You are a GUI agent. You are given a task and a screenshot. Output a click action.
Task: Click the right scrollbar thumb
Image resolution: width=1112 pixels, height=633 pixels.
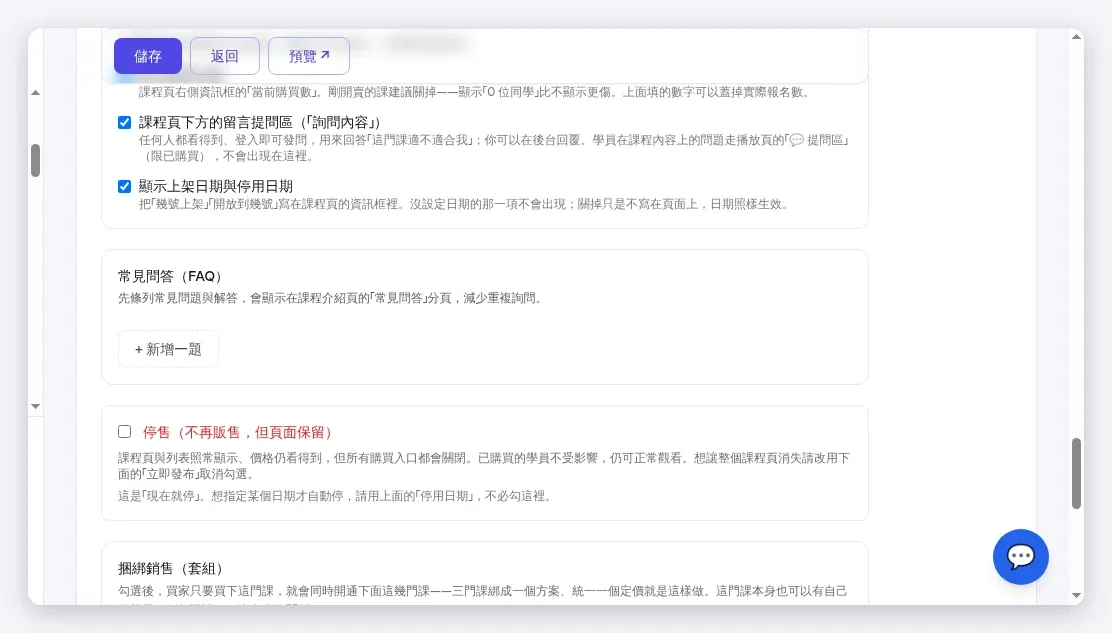pyautogui.click(x=1077, y=473)
